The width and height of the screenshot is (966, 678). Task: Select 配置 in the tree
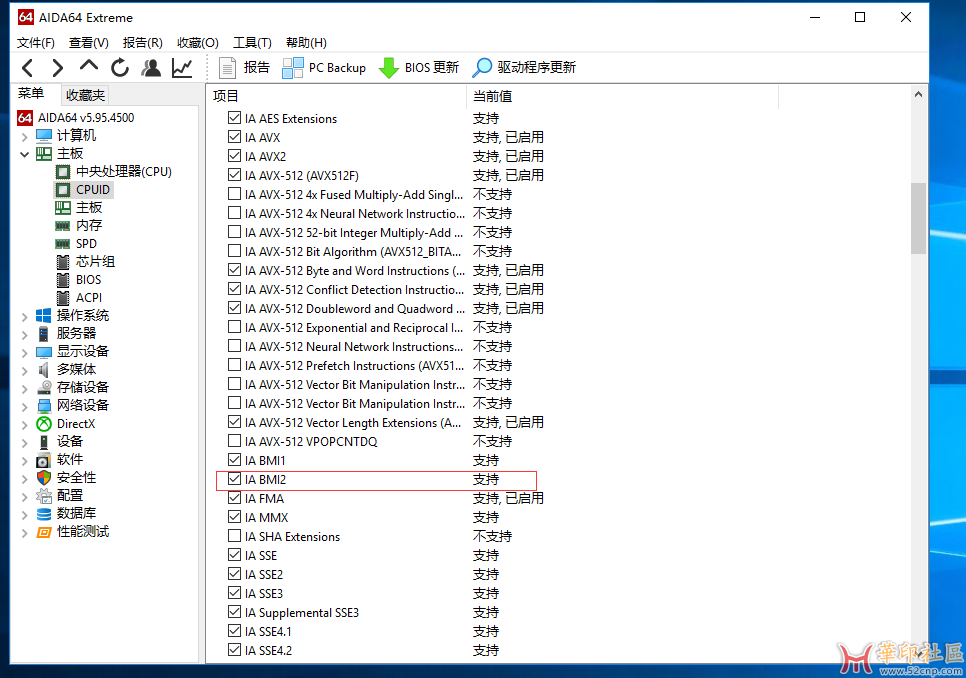[x=60, y=495]
